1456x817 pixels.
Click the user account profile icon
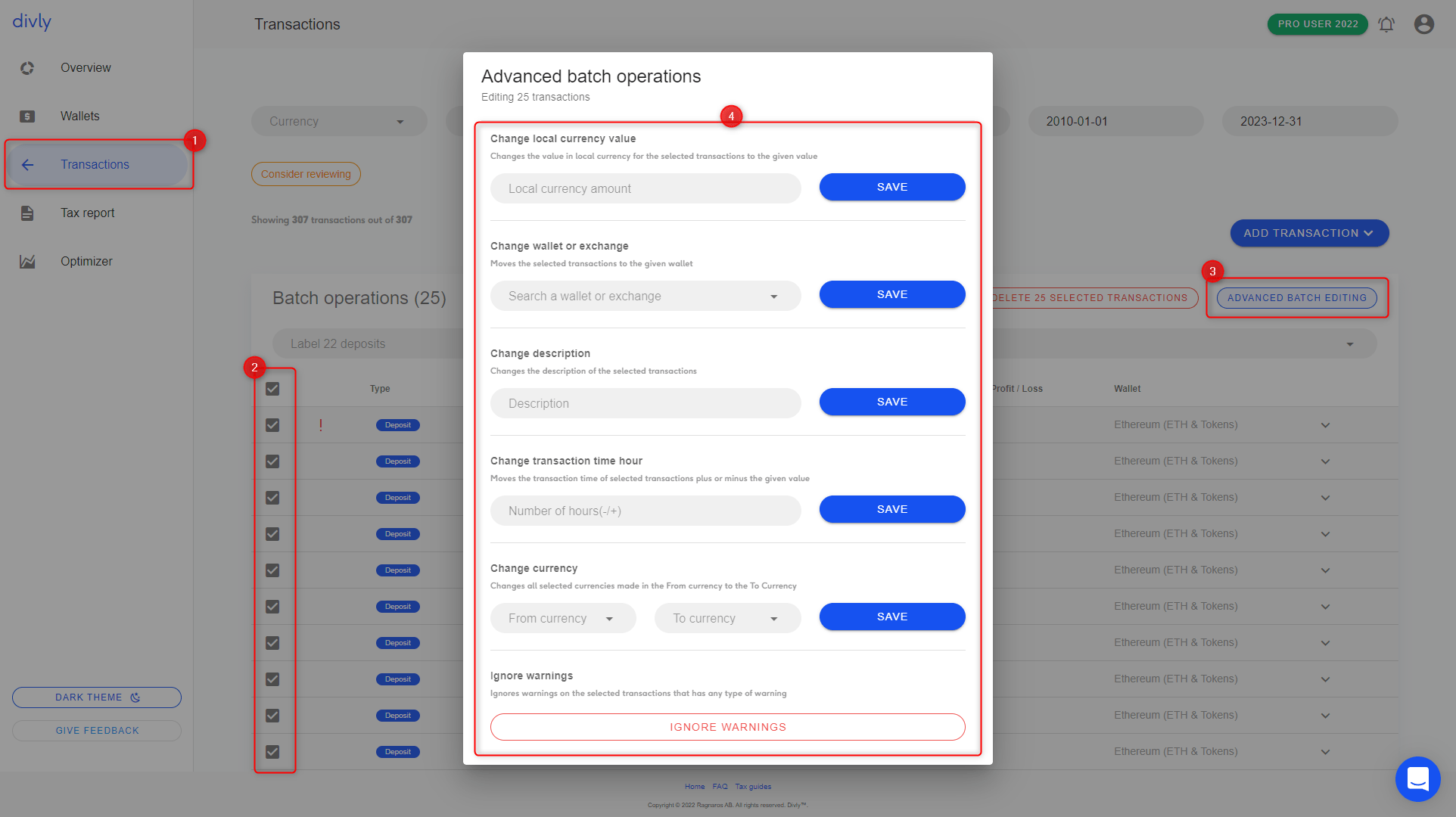pos(1424,24)
